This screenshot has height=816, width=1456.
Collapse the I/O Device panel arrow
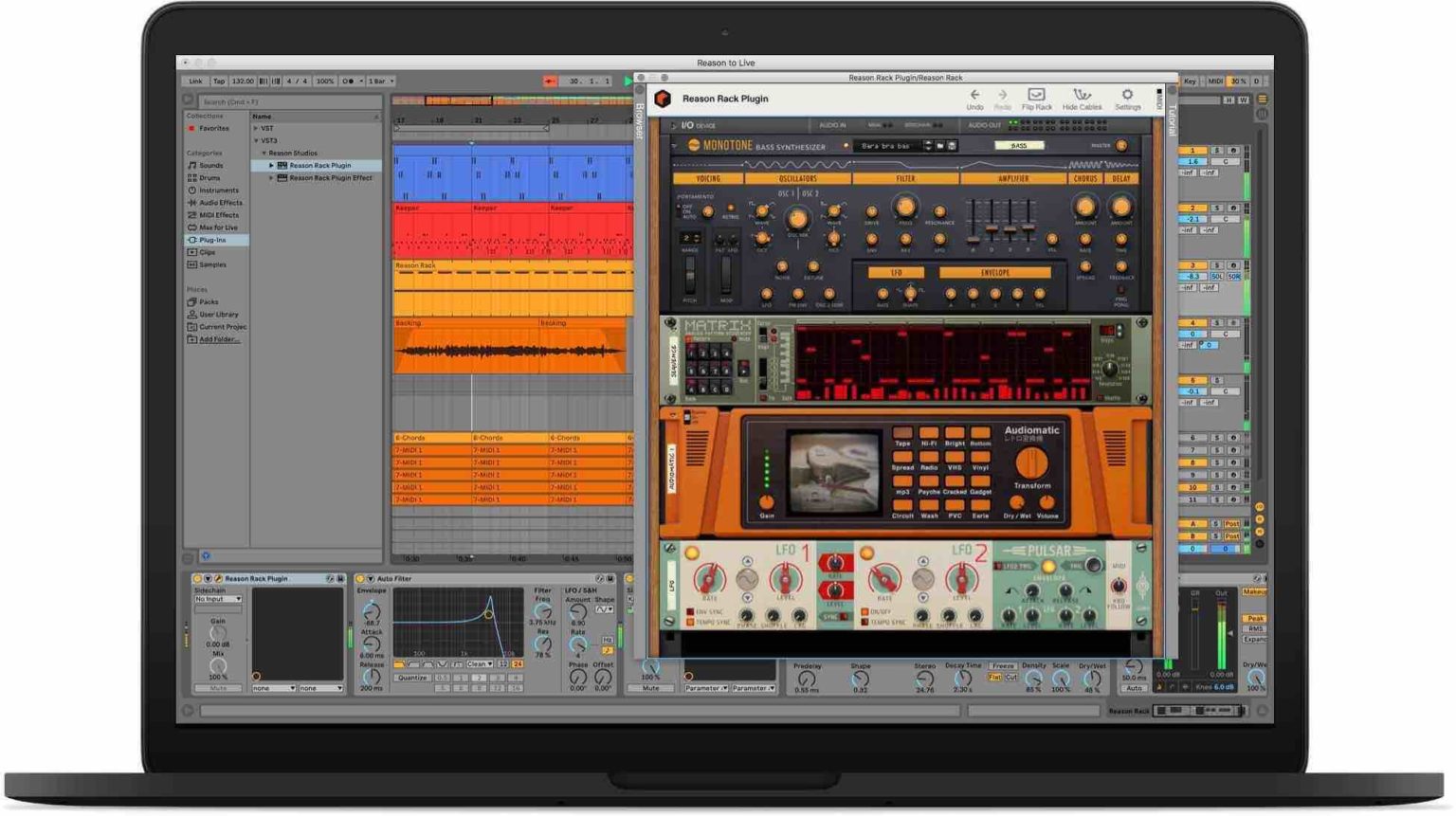click(x=674, y=125)
